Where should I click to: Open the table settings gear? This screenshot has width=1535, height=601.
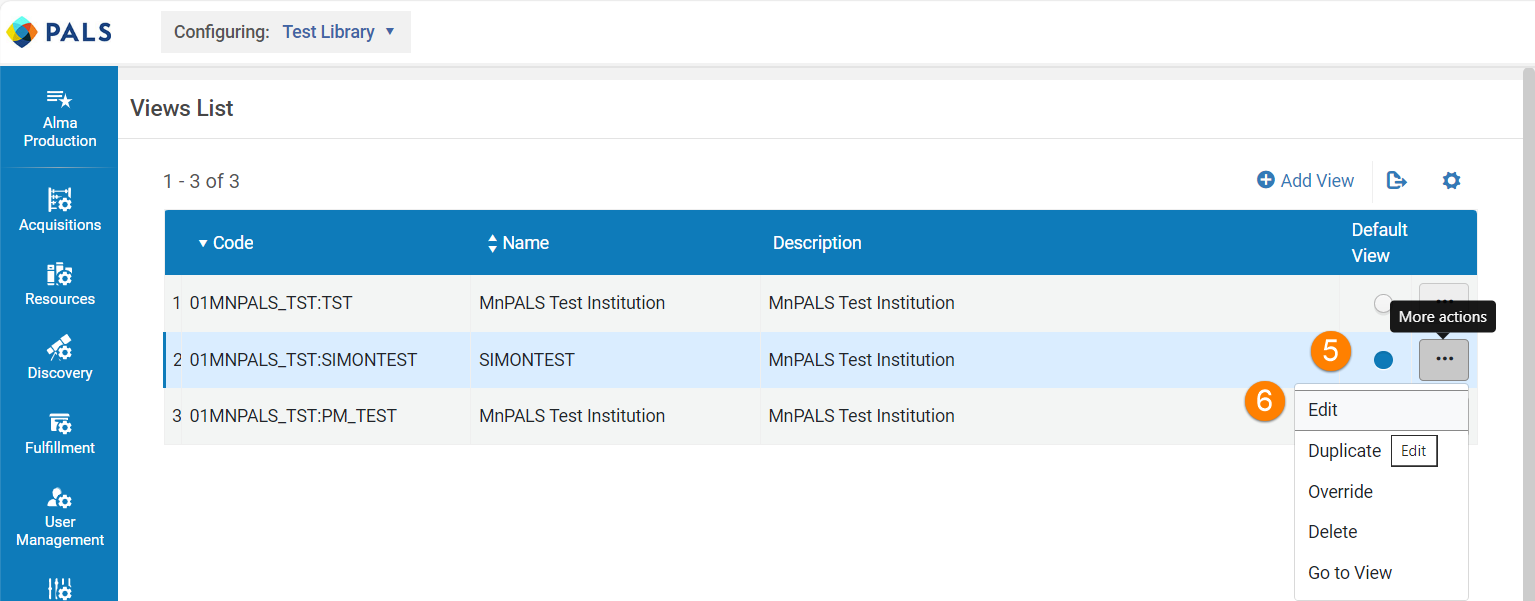(x=1451, y=181)
